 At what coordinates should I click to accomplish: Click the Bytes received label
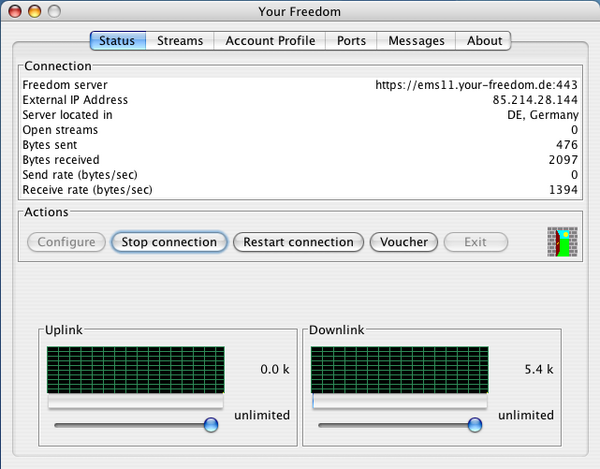61,160
